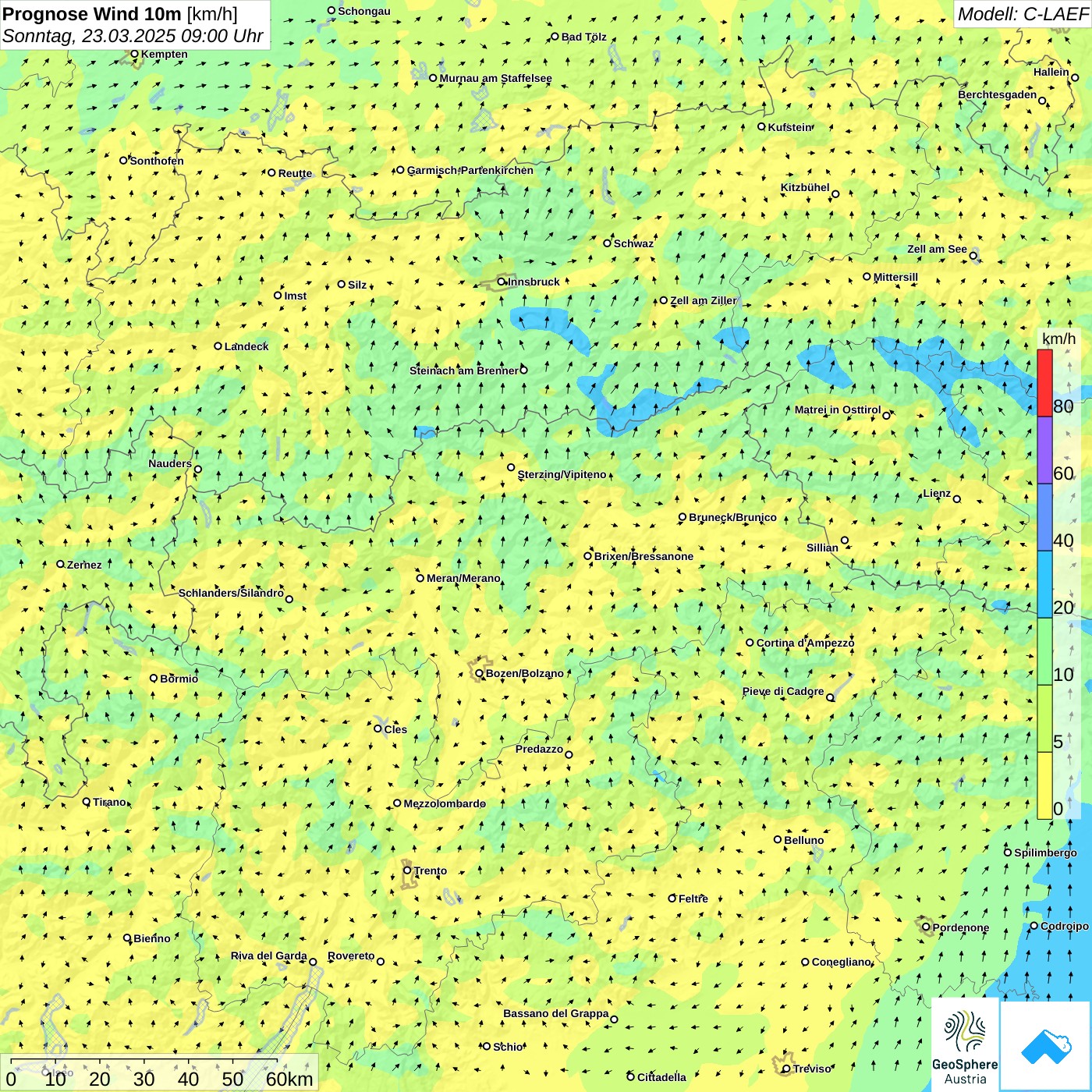Click the Treviso city marker
Screen dimensions: 1092x1092
click(786, 1069)
